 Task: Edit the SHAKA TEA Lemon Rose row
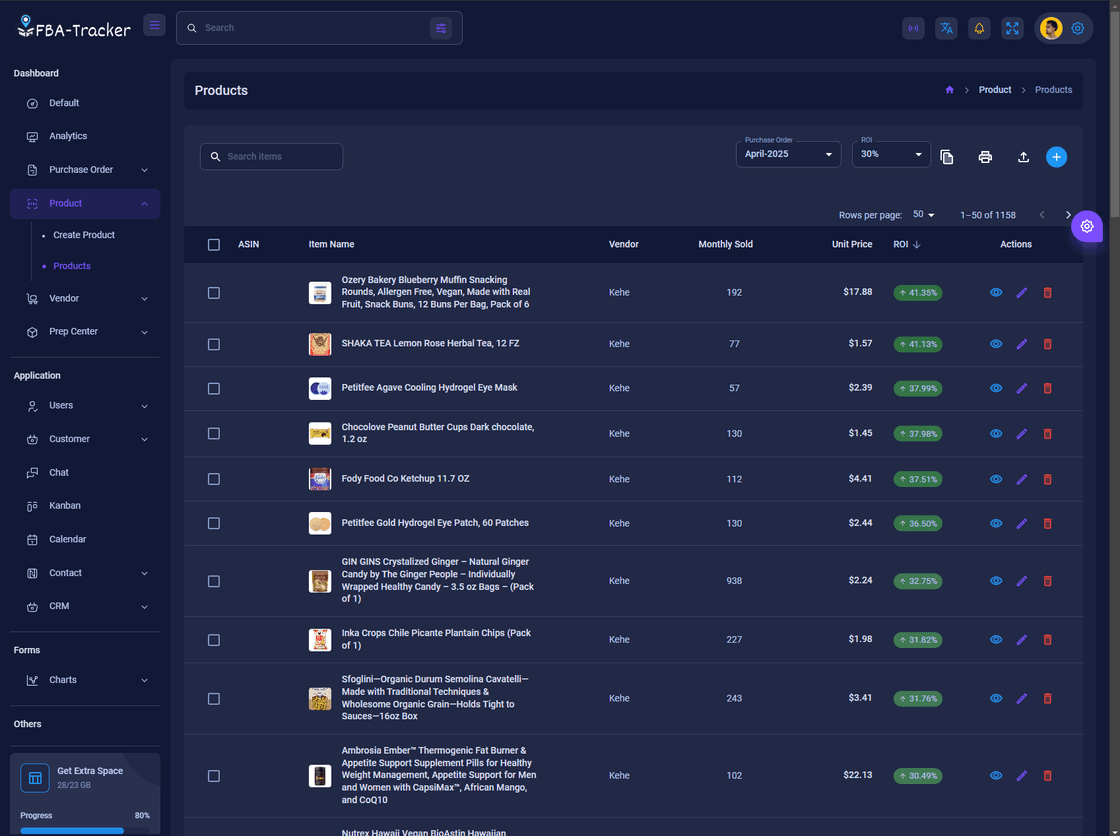pos(1021,344)
